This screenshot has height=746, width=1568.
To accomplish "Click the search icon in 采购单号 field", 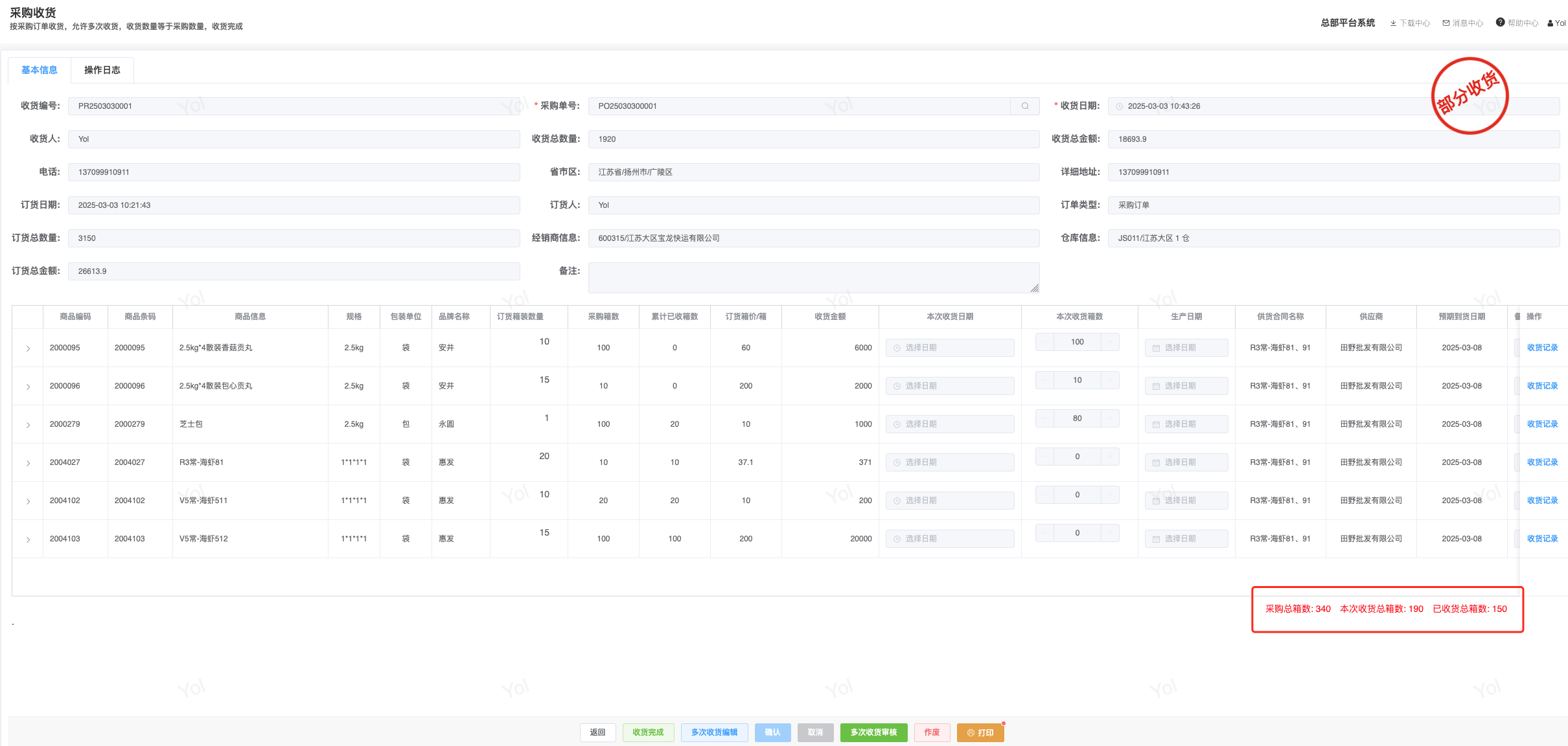I will pyautogui.click(x=1025, y=106).
